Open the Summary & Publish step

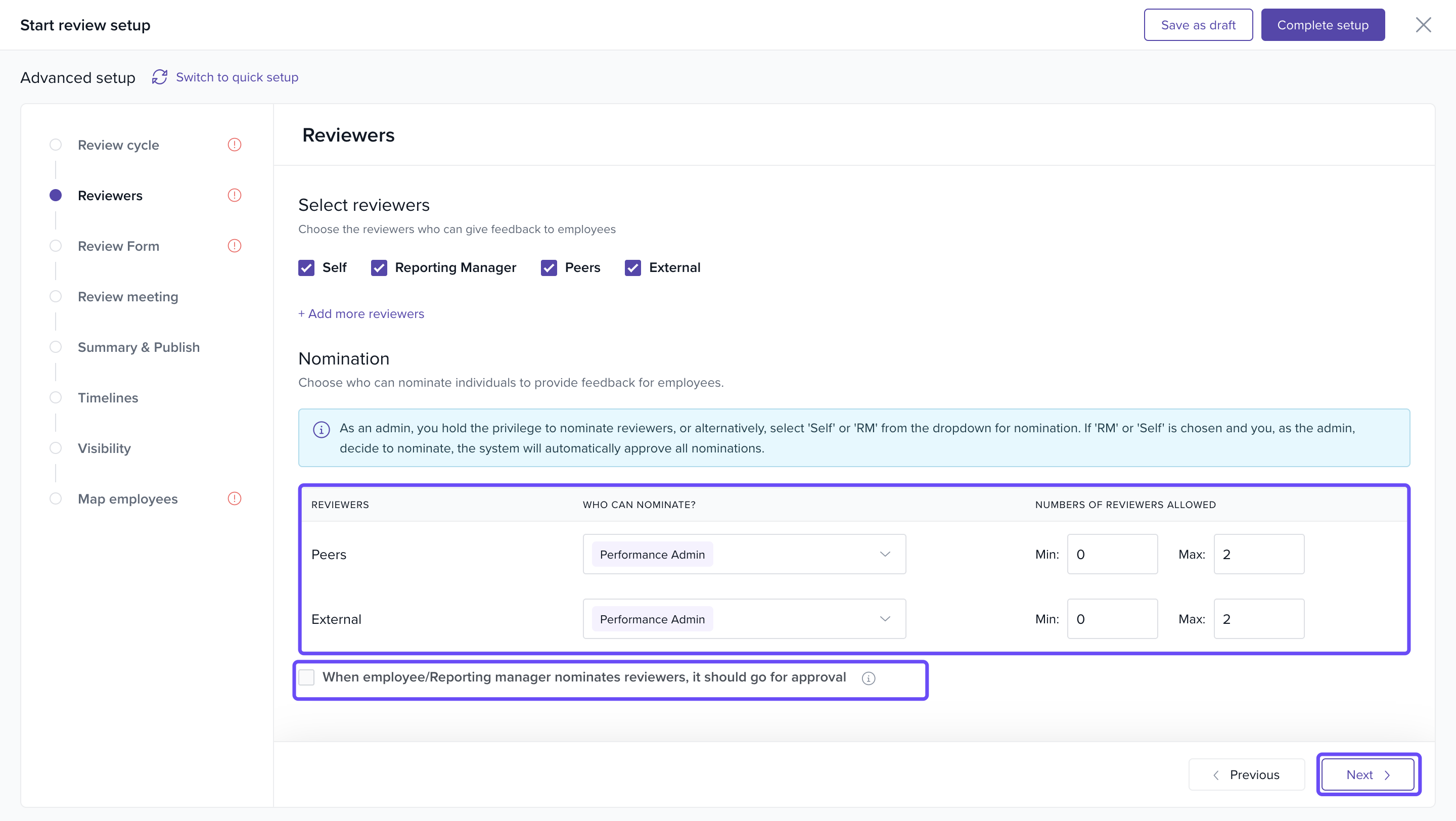[x=139, y=347]
